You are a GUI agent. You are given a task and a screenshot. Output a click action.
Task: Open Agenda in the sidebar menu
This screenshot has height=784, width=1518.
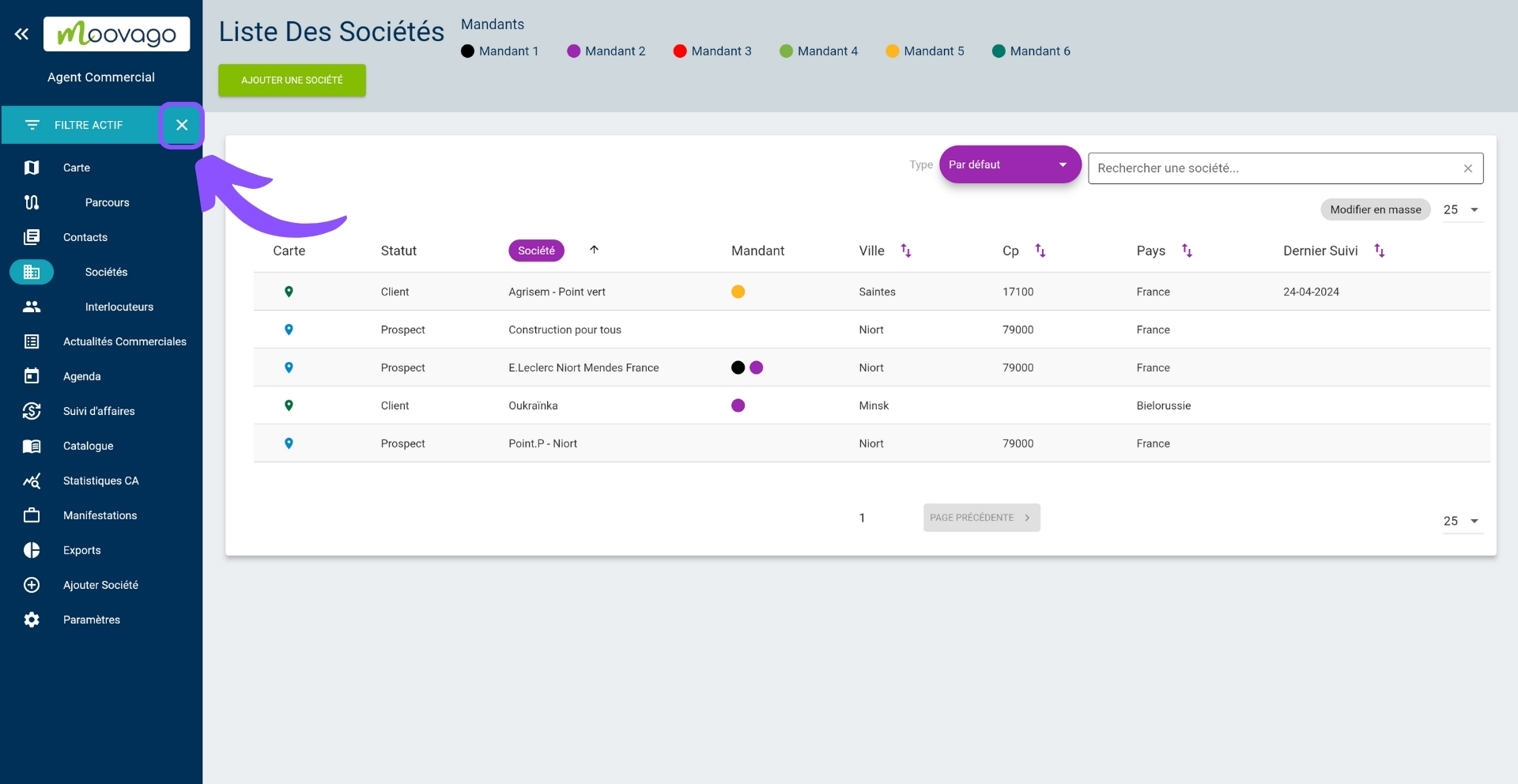[x=82, y=376]
